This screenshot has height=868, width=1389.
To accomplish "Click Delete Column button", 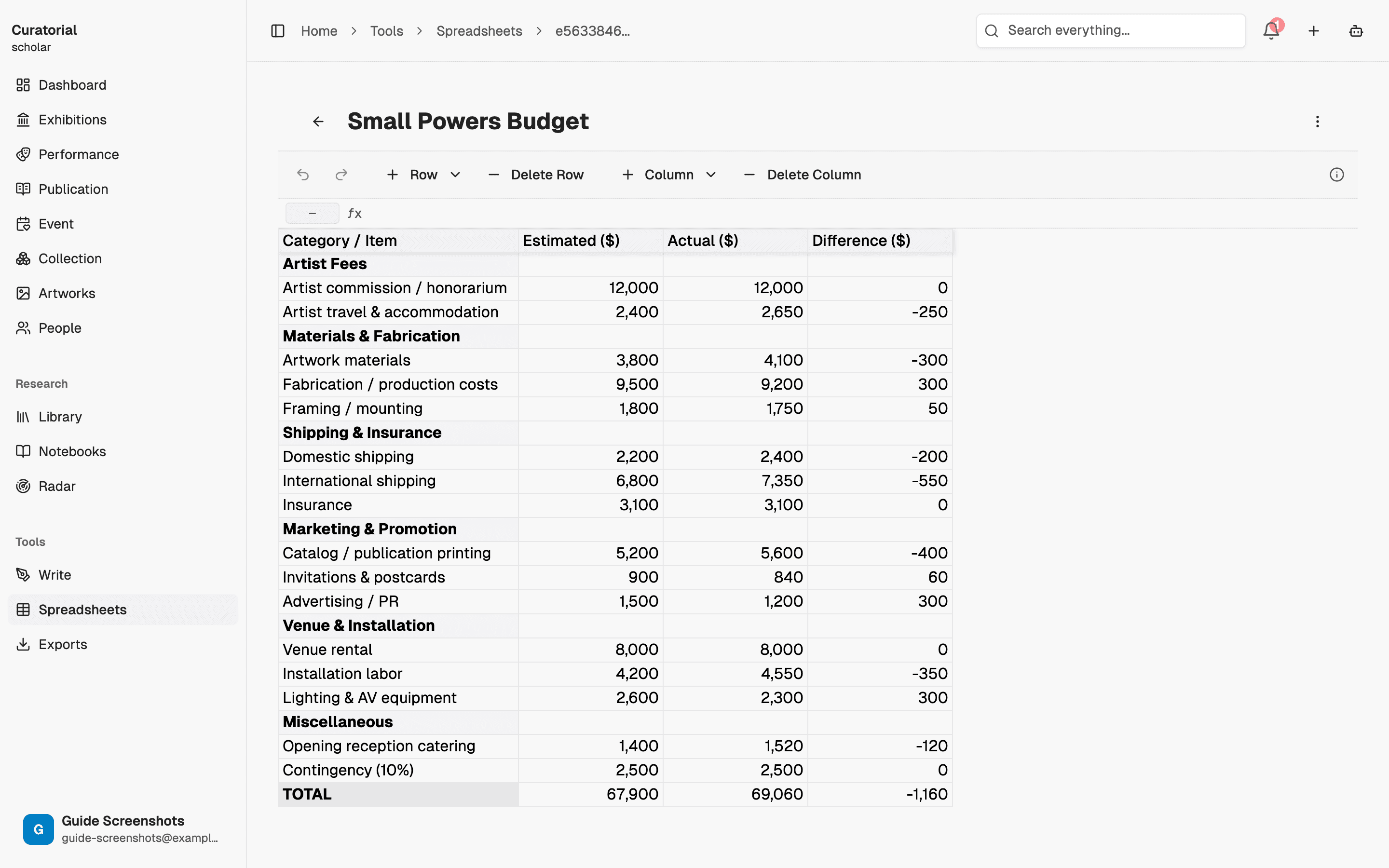I will coord(802,175).
